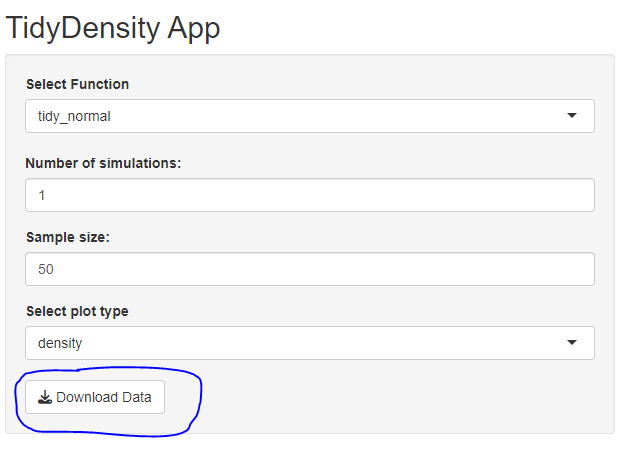Open the Select plot type dropdown arrow
Image resolution: width=627 pixels, height=458 pixels.
point(572,343)
